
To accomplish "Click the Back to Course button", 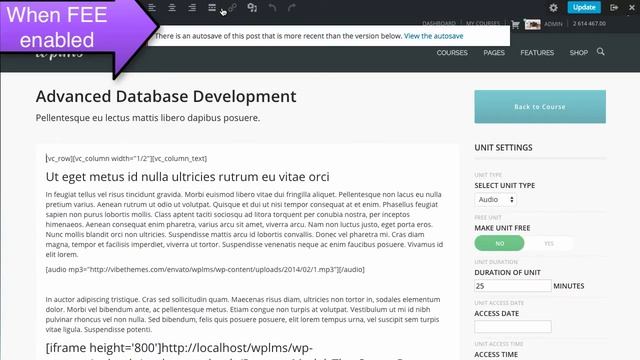I will point(540,107).
